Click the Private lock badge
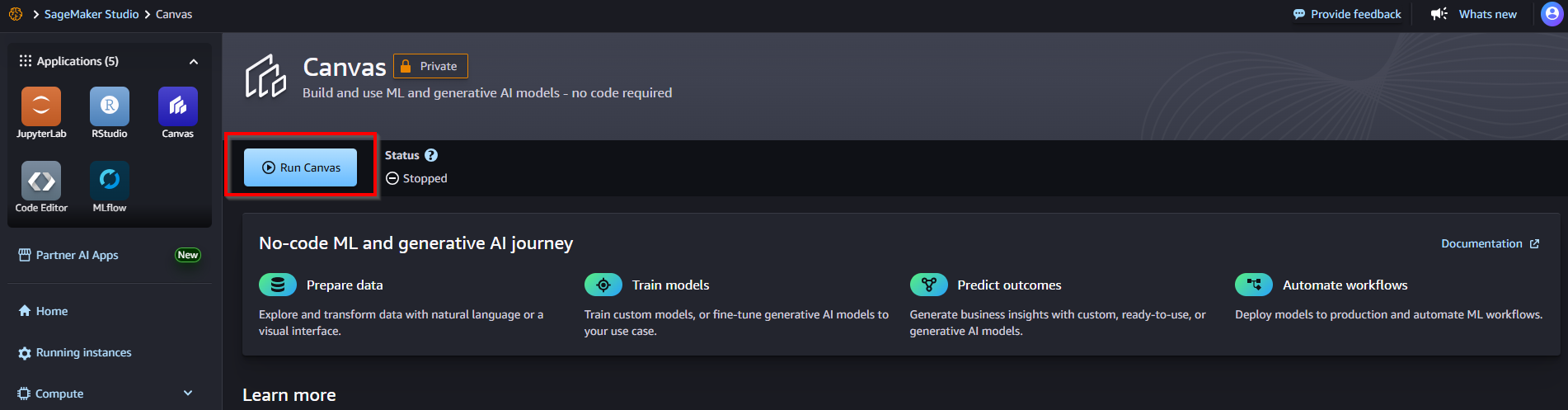This screenshot has width=1568, height=410. tap(430, 66)
